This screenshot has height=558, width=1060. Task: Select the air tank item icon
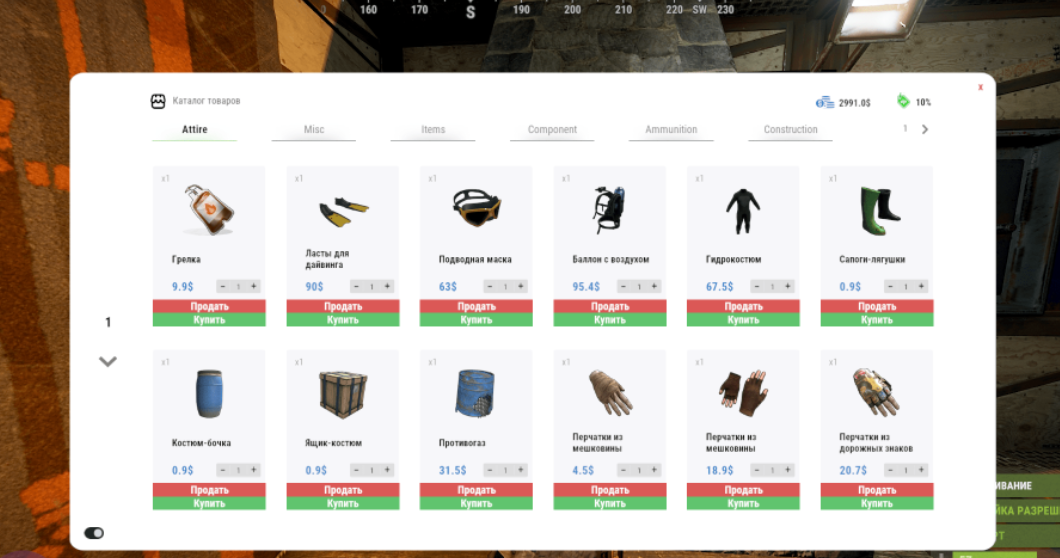tap(608, 209)
